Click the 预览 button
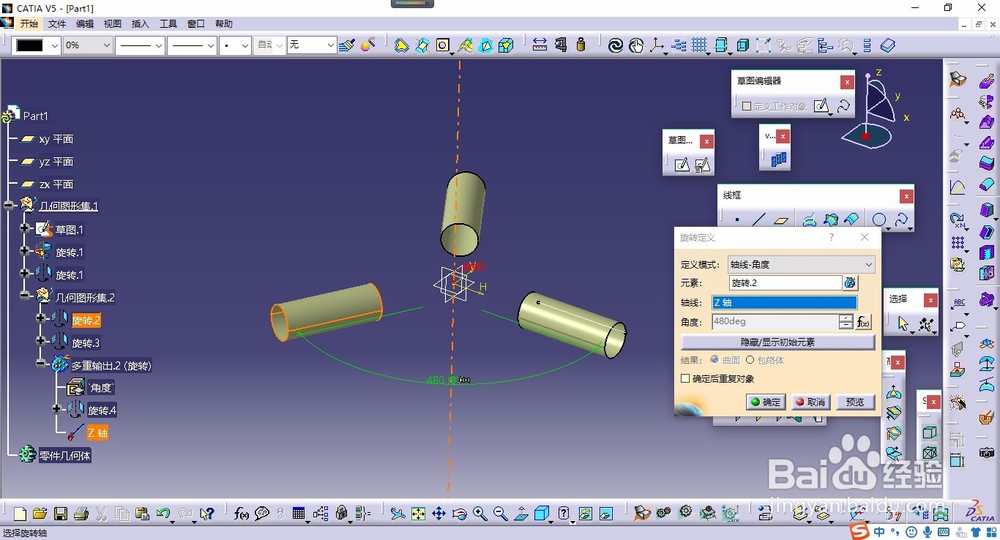The image size is (1000, 540). pyautogui.click(x=855, y=402)
